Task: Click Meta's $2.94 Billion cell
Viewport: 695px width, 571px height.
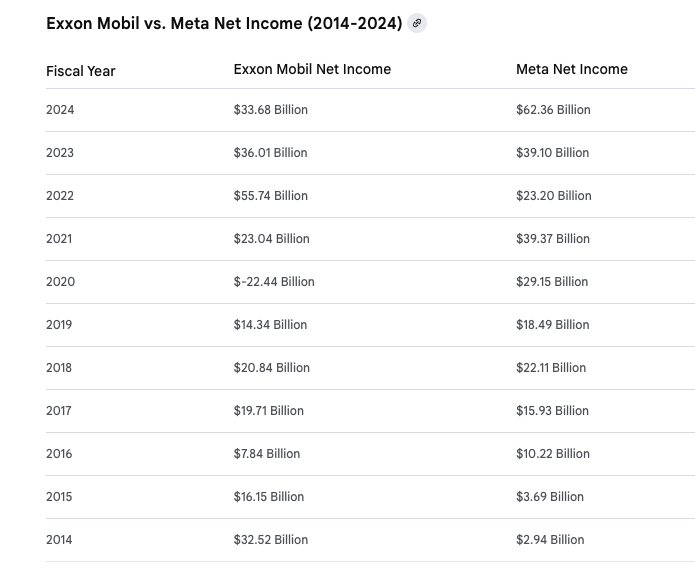Action: coord(550,540)
